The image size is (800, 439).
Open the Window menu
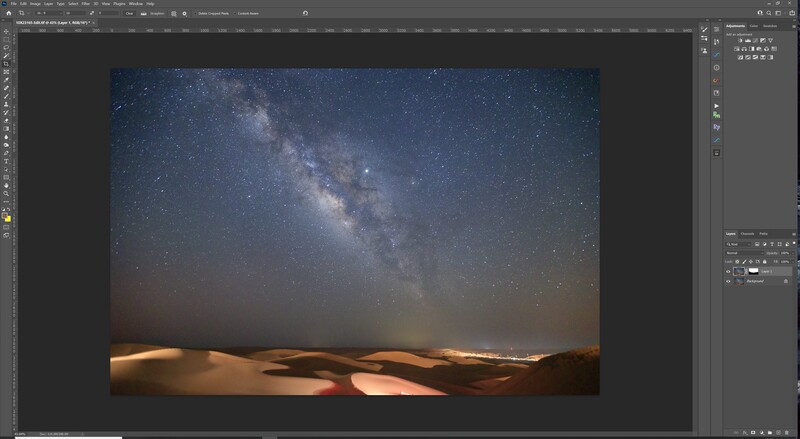click(x=136, y=4)
